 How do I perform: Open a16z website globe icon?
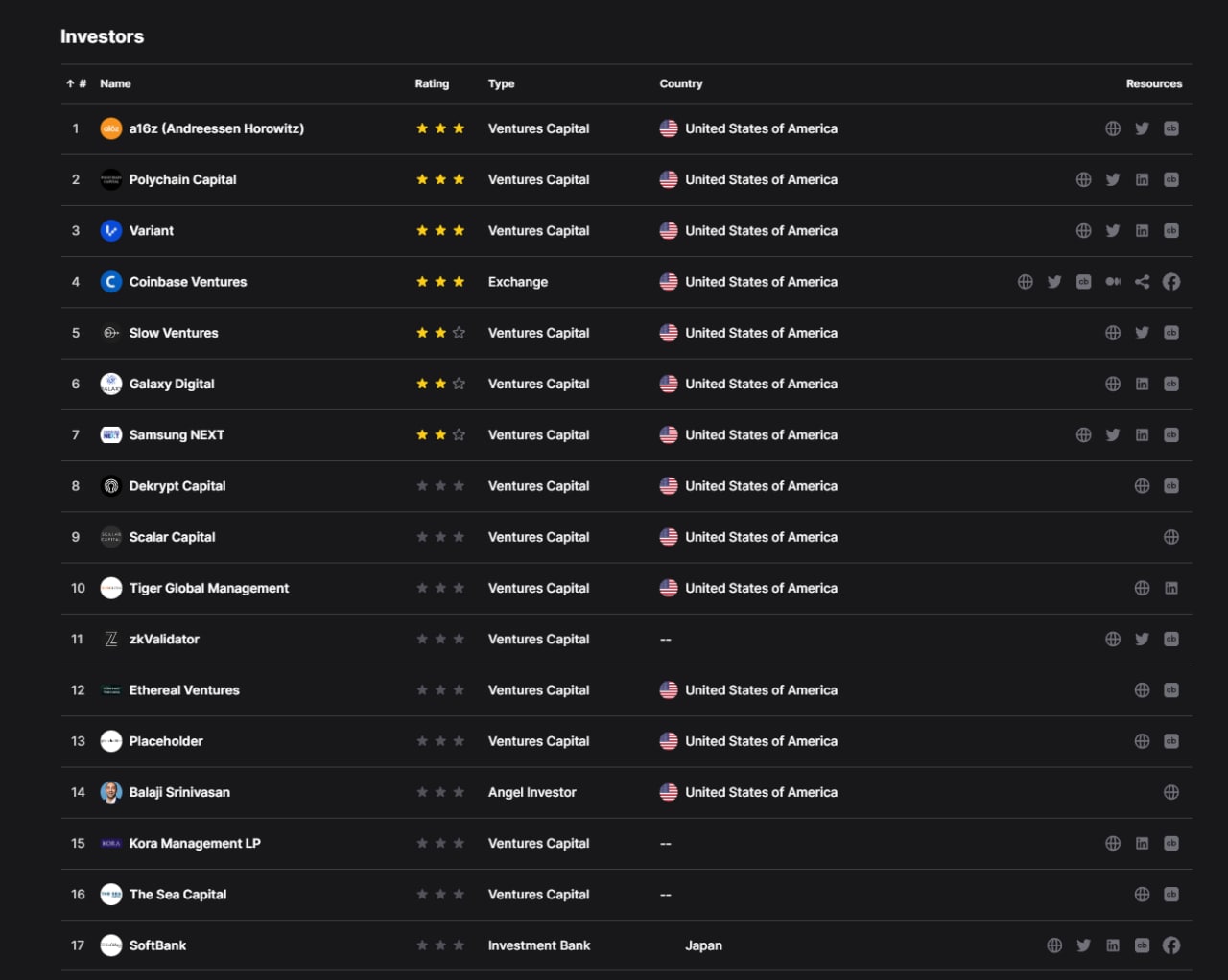[x=1113, y=128]
